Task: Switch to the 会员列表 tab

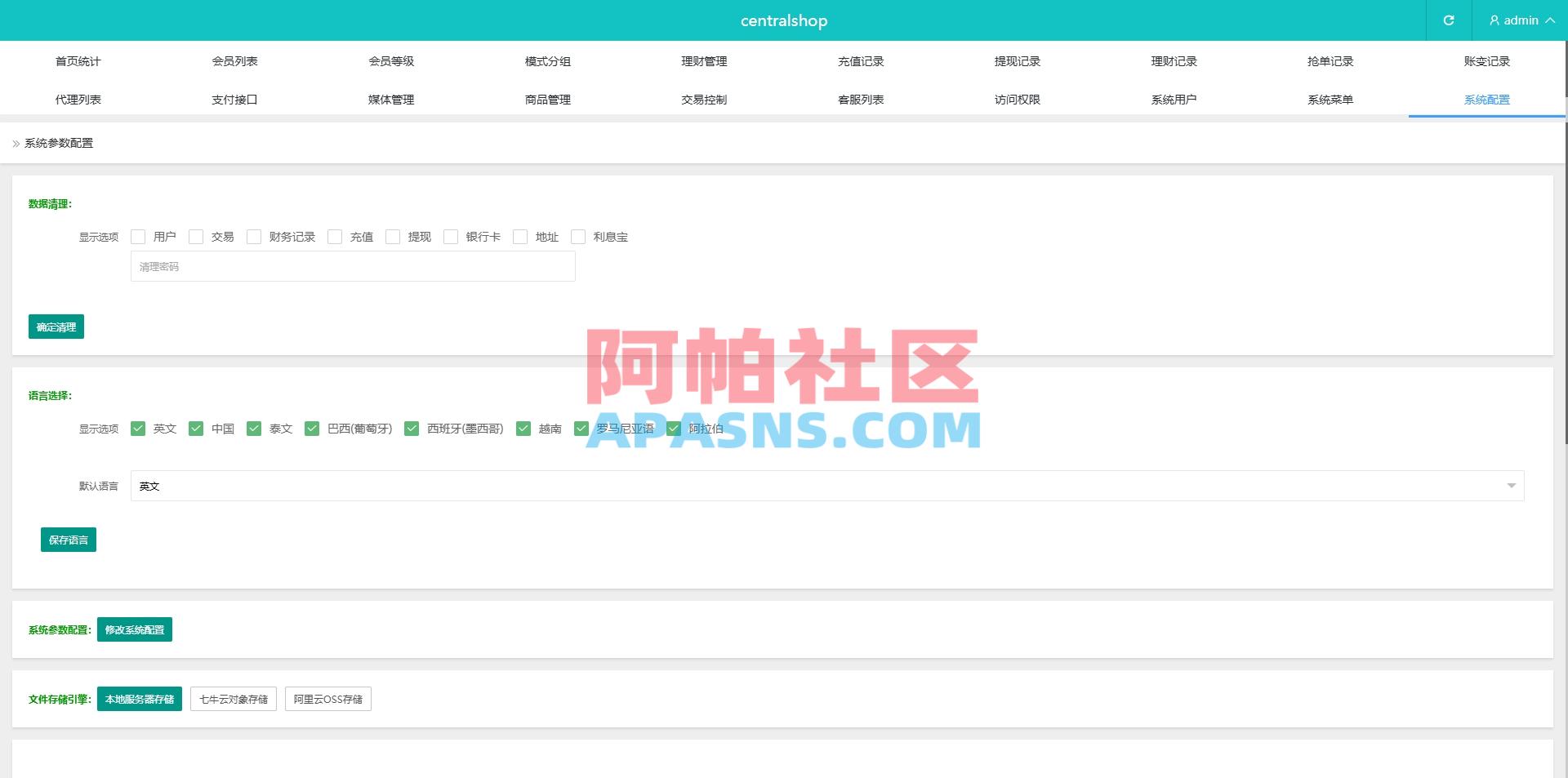Action: (x=234, y=60)
